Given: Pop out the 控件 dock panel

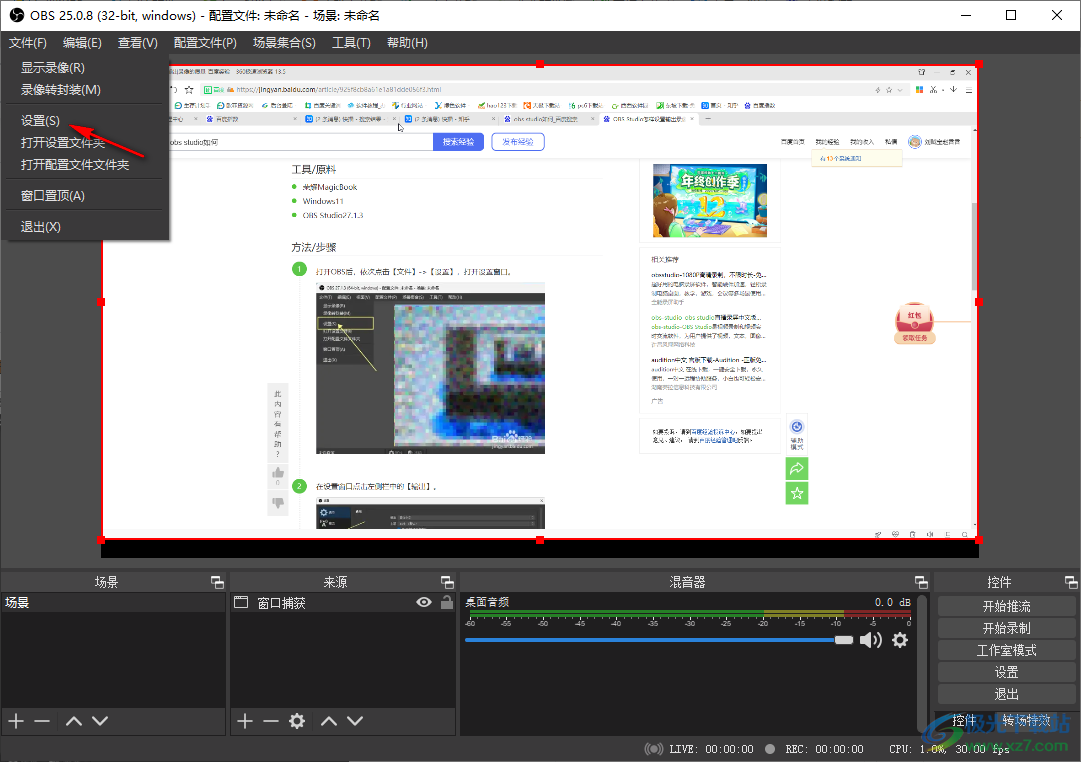Looking at the screenshot, I should [1071, 582].
